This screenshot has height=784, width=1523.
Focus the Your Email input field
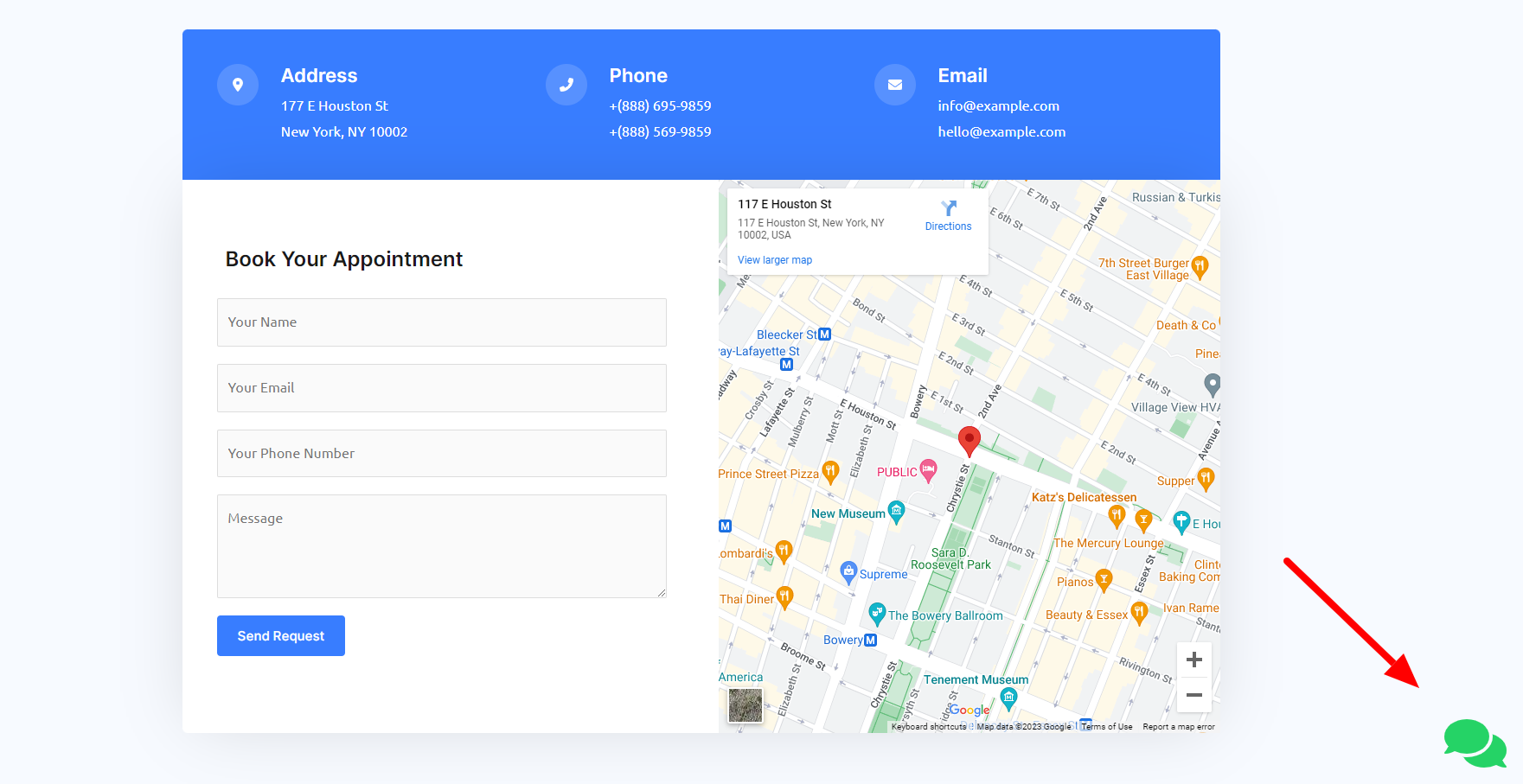click(x=442, y=388)
